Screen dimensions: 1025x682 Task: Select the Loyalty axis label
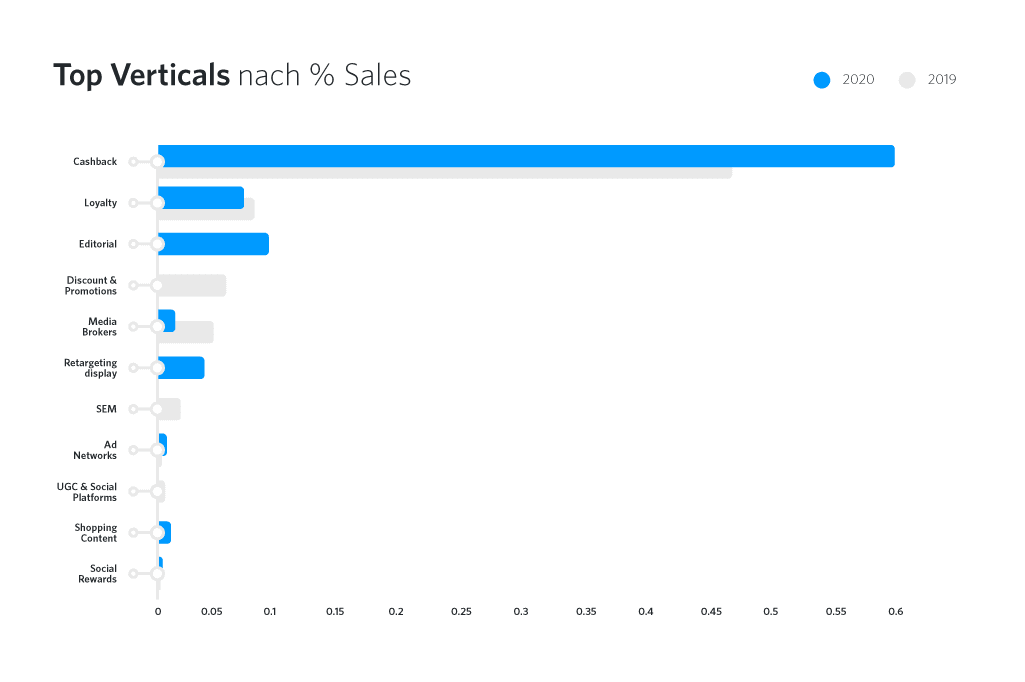(100, 203)
